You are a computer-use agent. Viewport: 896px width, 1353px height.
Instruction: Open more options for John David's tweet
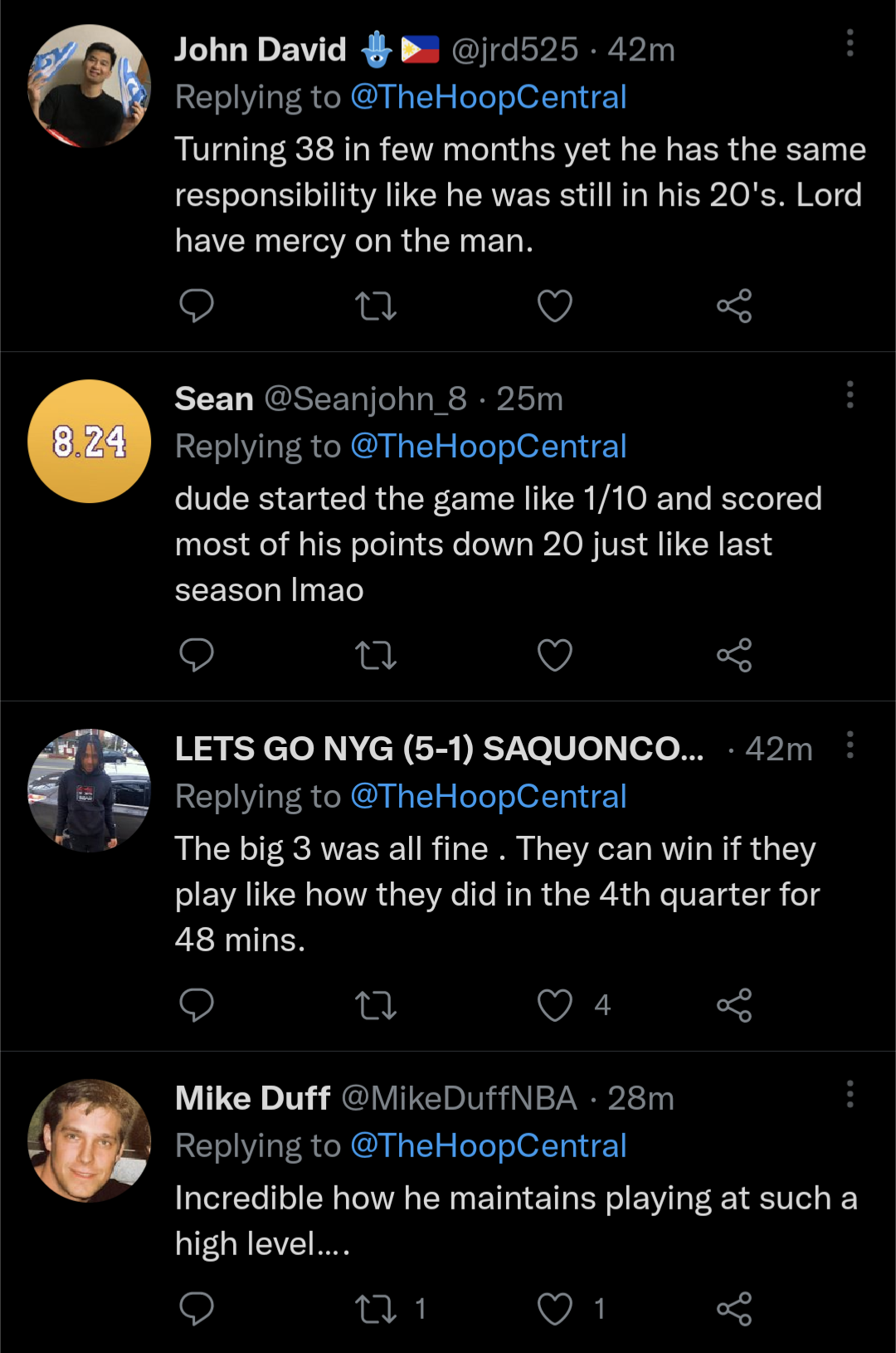point(850,43)
